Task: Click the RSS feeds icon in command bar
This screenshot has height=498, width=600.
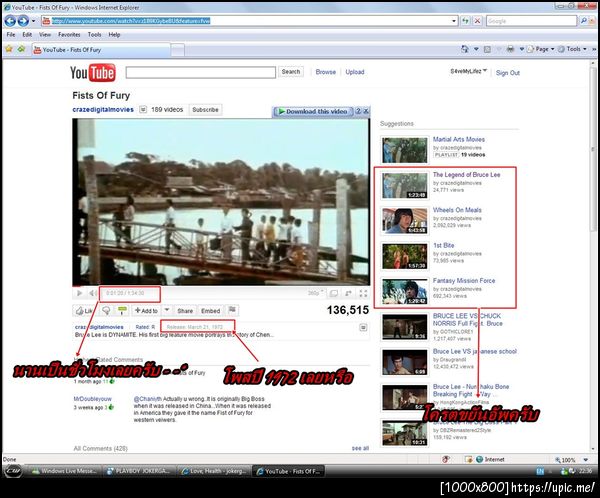Action: click(487, 49)
